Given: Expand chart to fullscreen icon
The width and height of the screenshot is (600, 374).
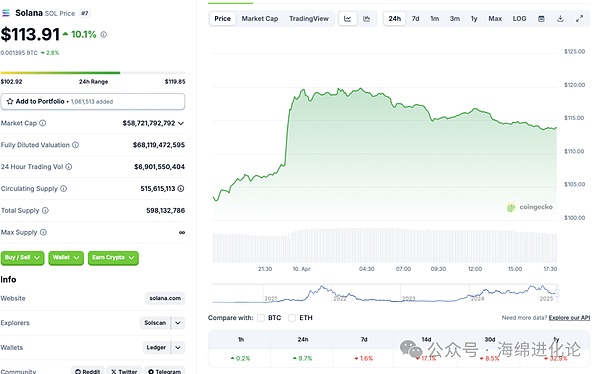Looking at the screenshot, I should tap(580, 19).
